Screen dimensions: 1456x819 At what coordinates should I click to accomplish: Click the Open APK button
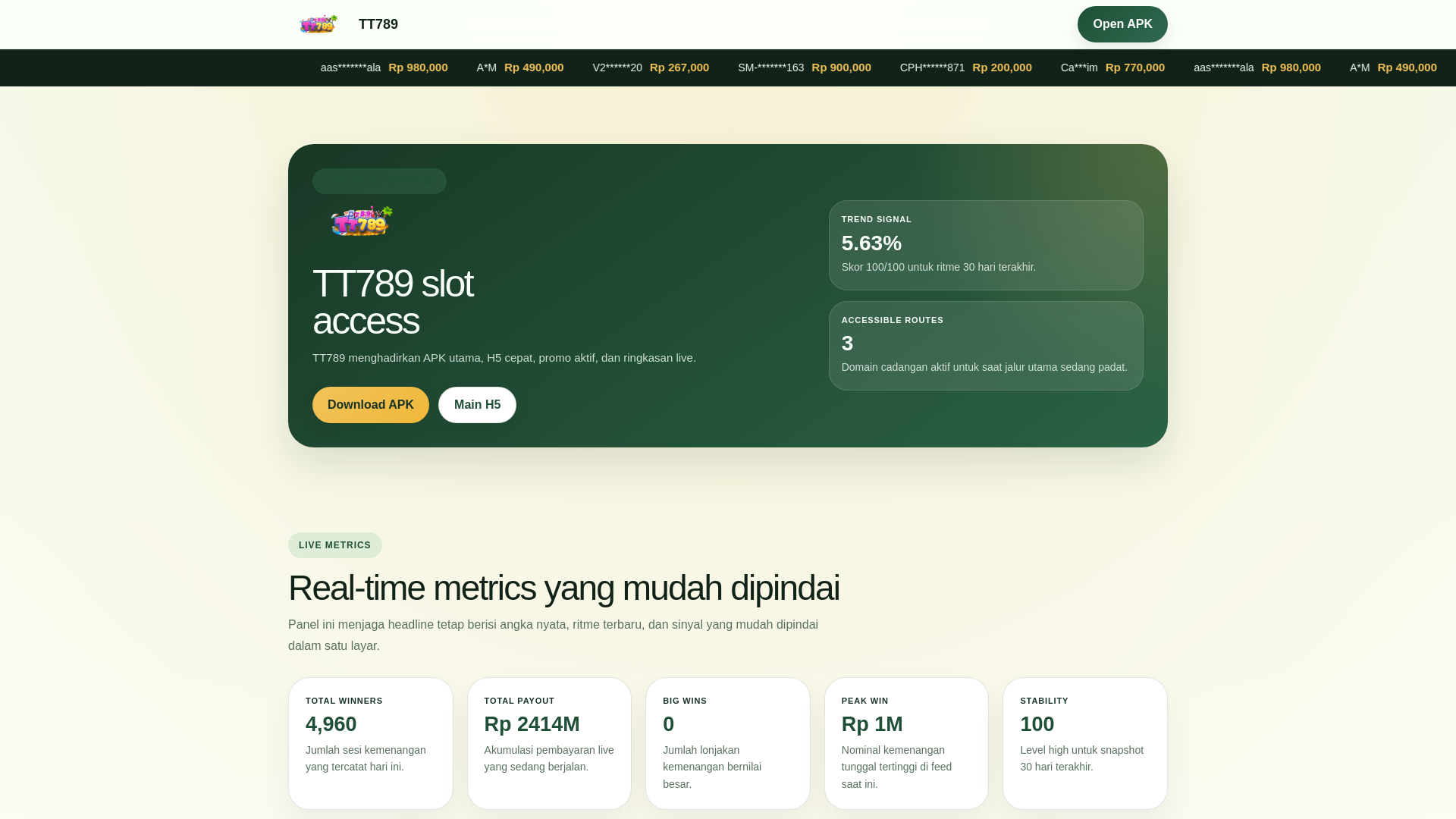(1122, 24)
